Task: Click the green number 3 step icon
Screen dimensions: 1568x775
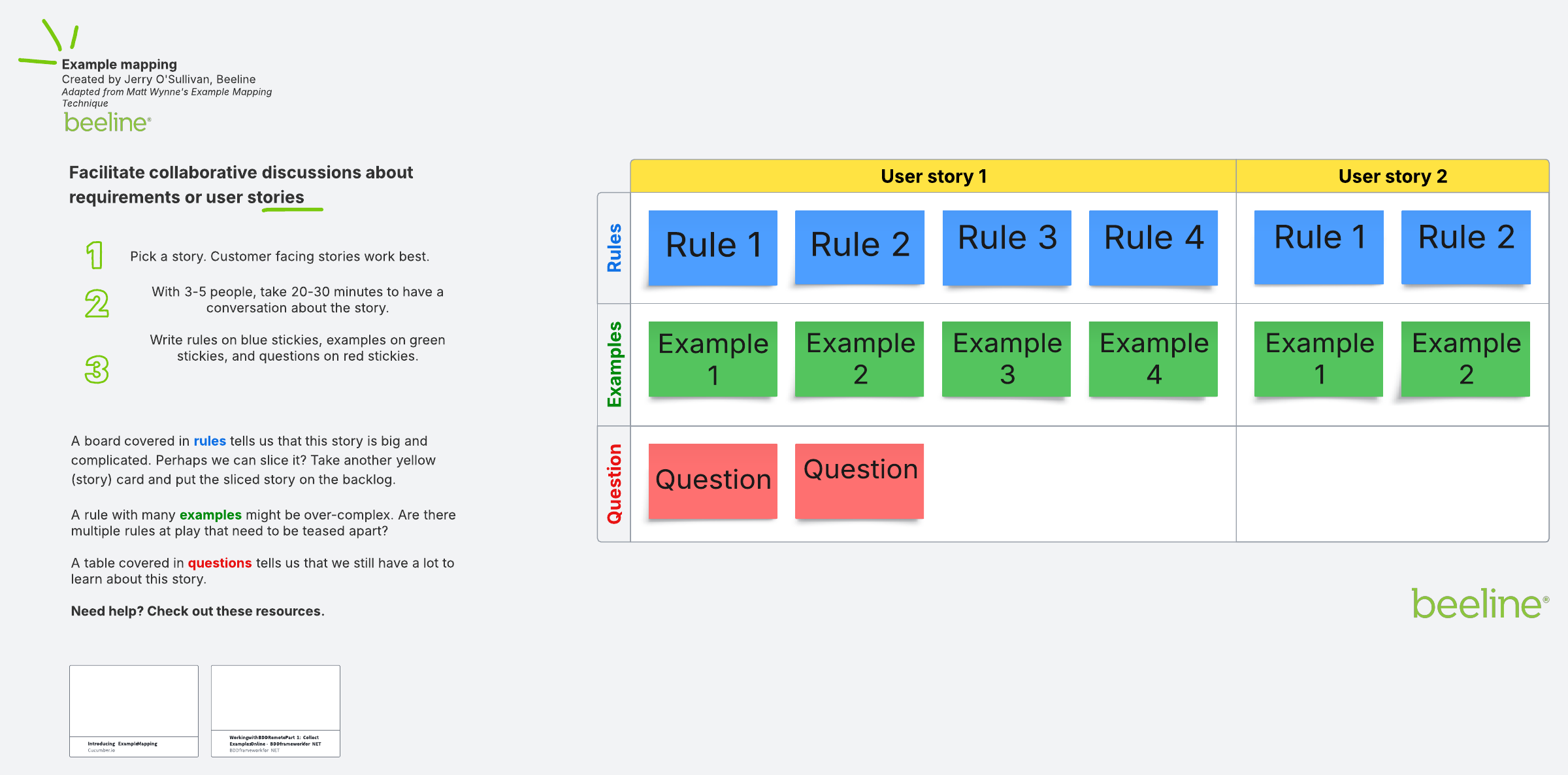Action: [97, 369]
